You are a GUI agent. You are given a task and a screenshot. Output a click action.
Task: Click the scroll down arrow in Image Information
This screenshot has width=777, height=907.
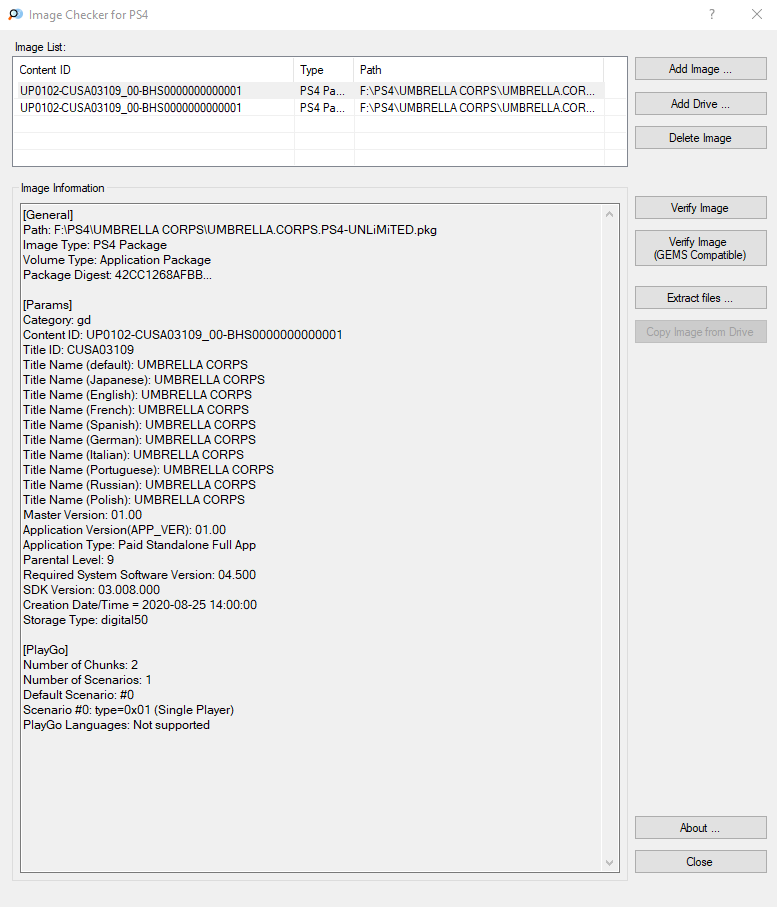(610, 862)
